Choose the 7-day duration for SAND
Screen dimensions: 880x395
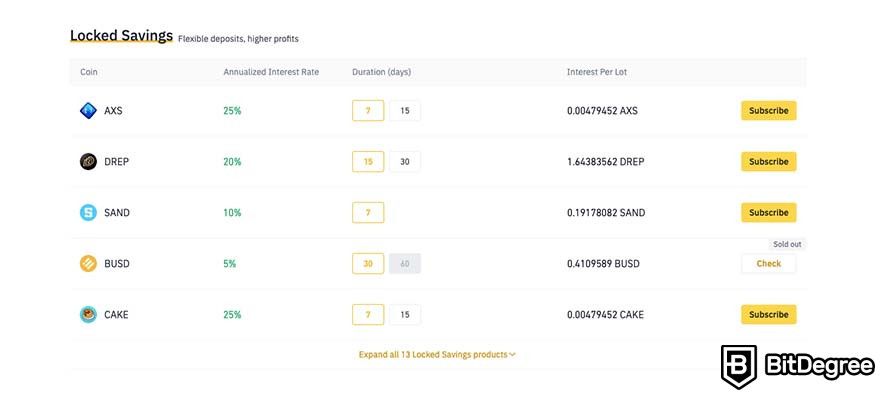(368, 213)
